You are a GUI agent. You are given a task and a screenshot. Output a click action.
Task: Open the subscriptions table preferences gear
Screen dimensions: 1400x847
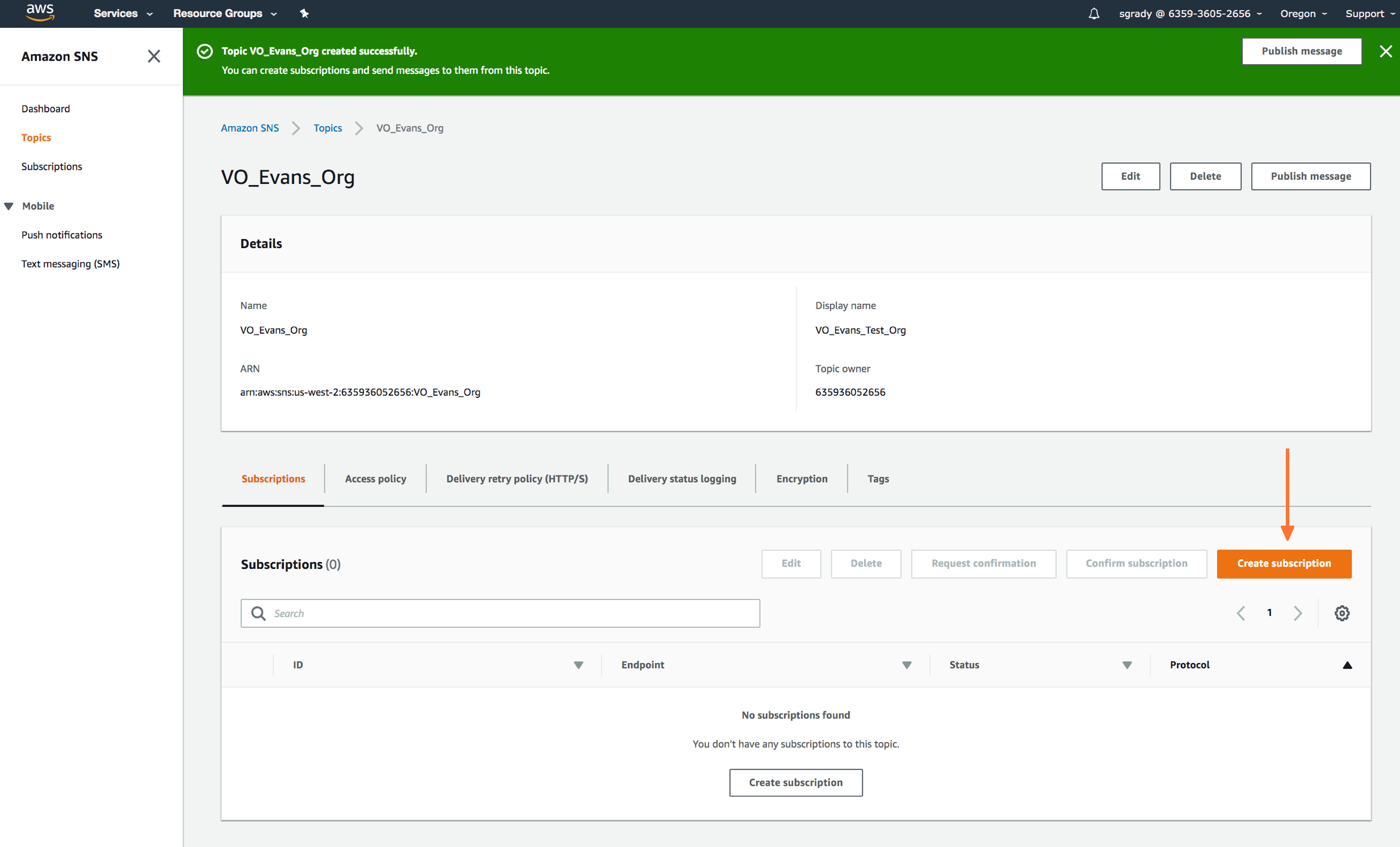1342,613
